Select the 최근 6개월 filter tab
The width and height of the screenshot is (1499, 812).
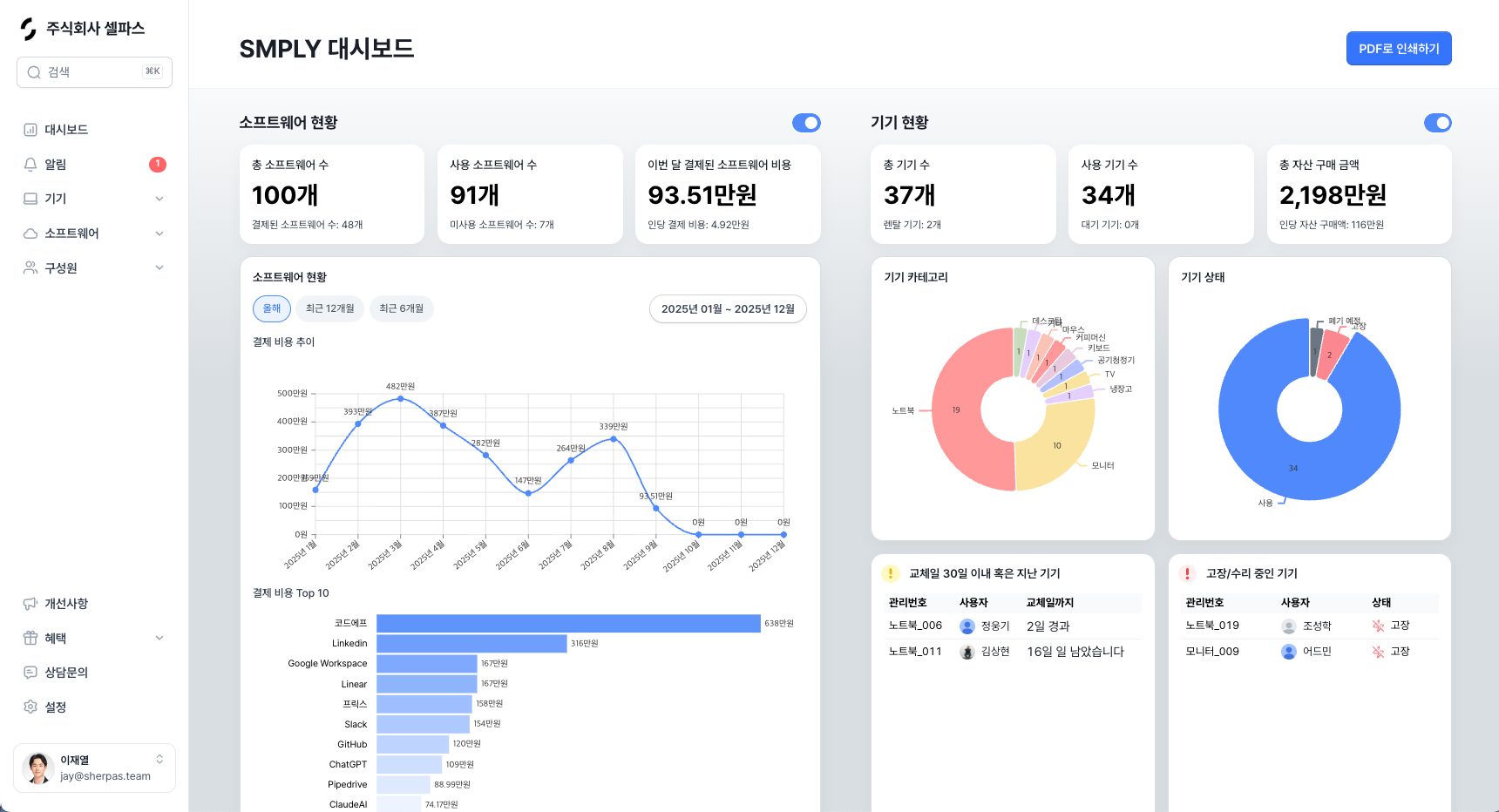point(402,308)
